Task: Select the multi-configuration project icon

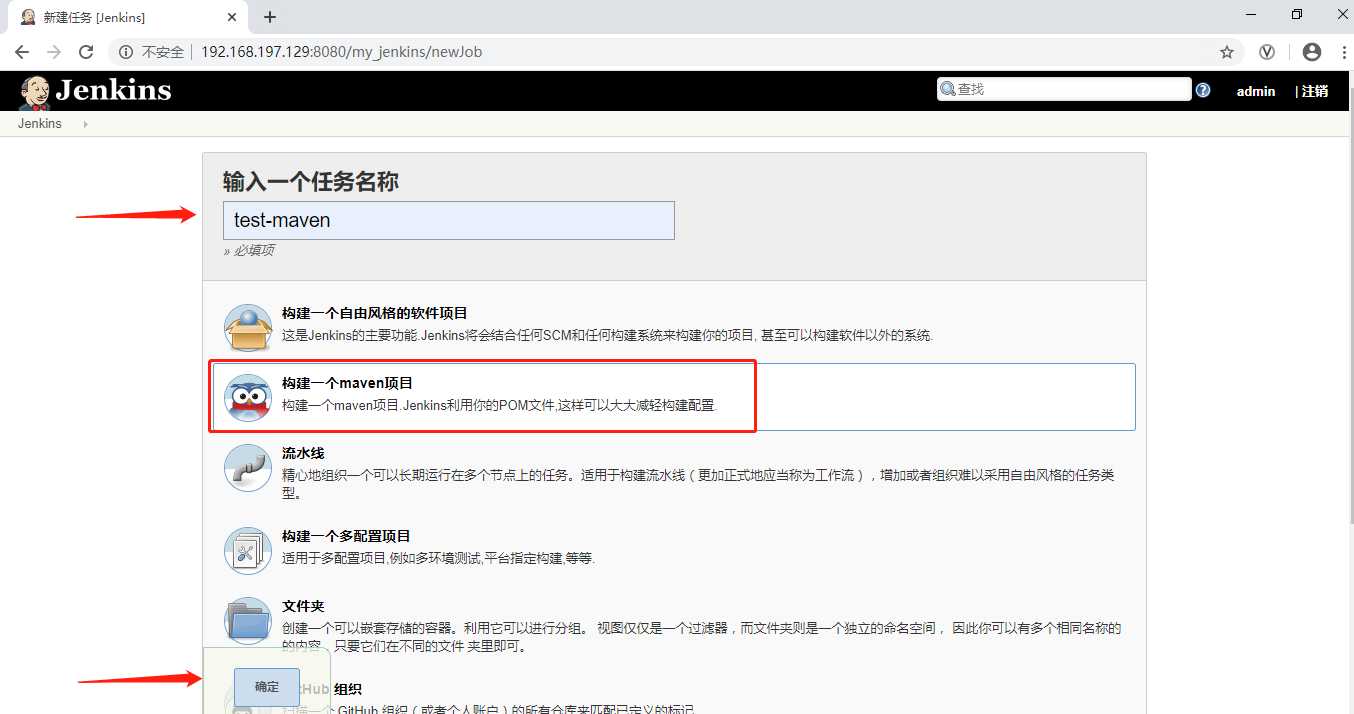Action: (248, 551)
